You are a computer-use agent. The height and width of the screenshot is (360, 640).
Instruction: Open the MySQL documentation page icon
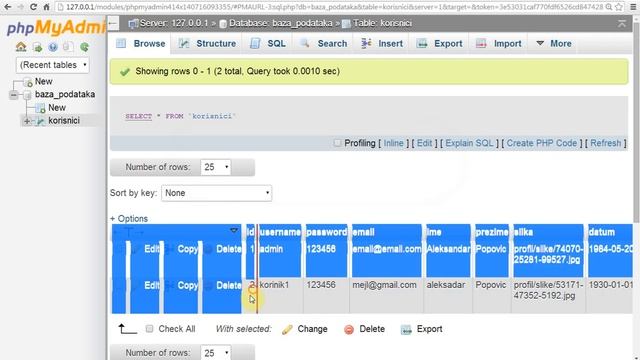pos(68,47)
